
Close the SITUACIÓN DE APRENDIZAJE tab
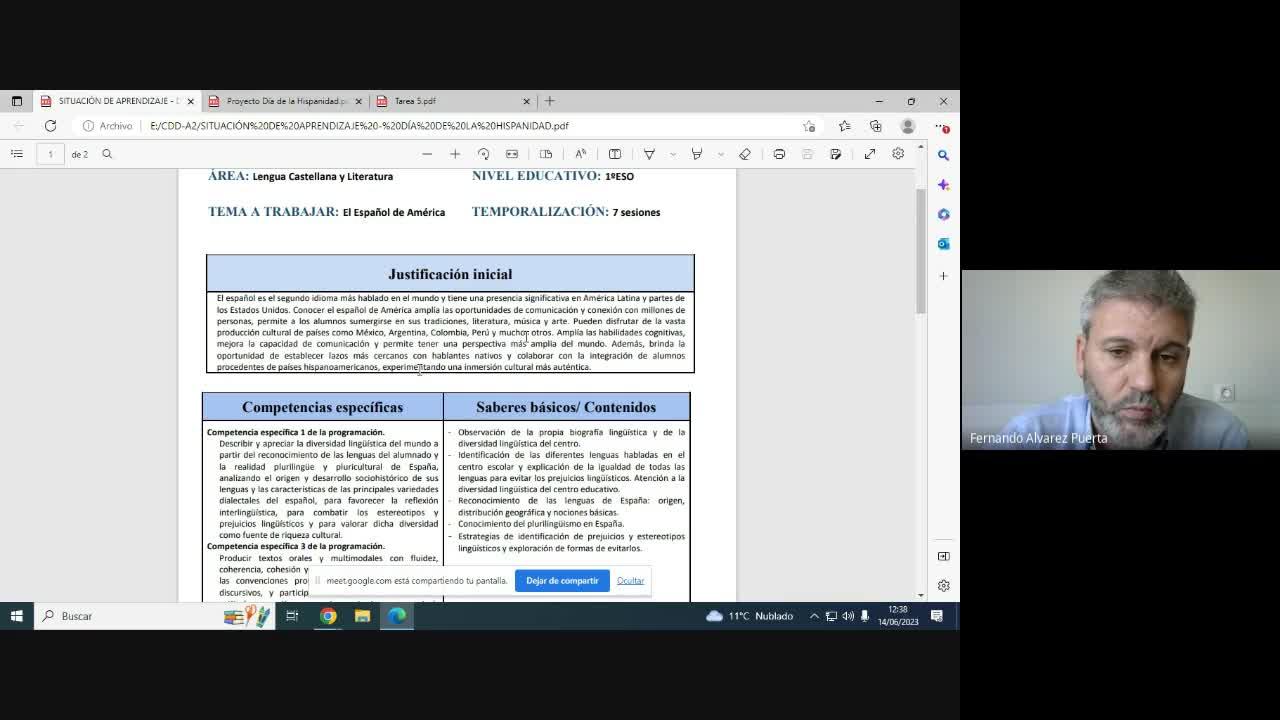click(190, 101)
